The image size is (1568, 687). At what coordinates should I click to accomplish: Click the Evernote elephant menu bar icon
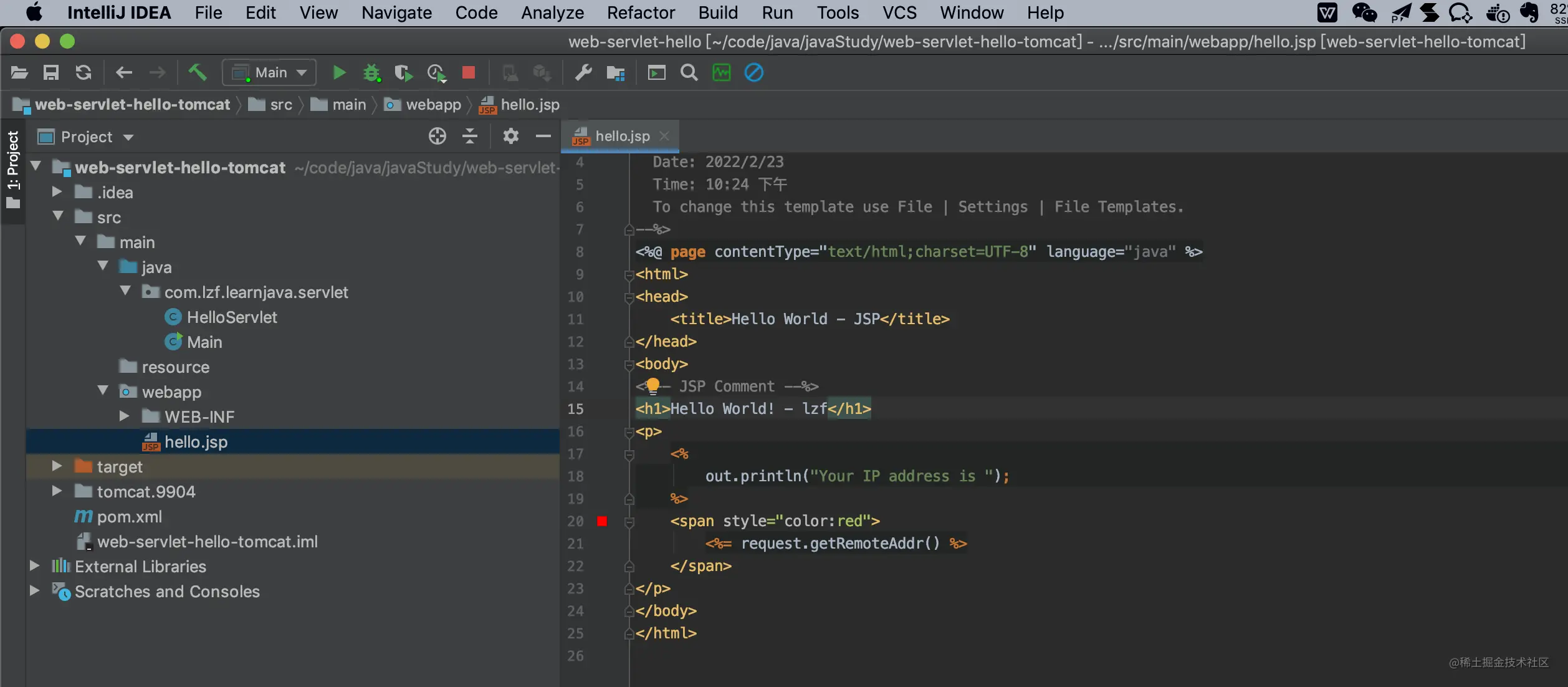pyautogui.click(x=1529, y=12)
